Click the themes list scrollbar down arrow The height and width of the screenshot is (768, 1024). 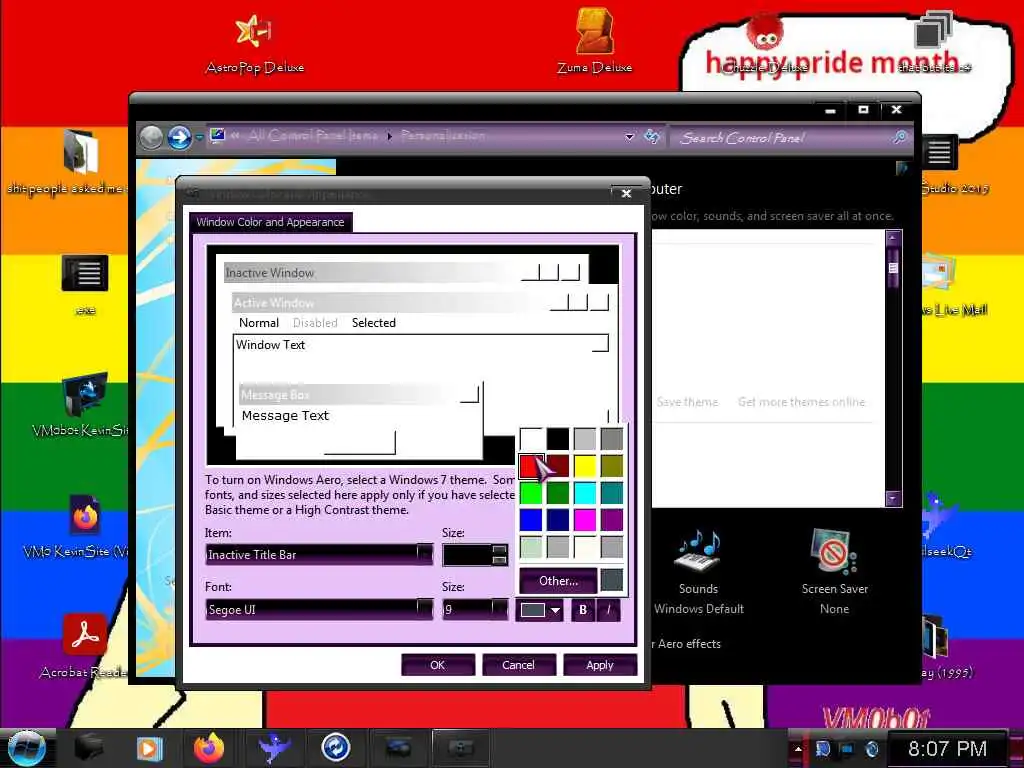(x=893, y=498)
